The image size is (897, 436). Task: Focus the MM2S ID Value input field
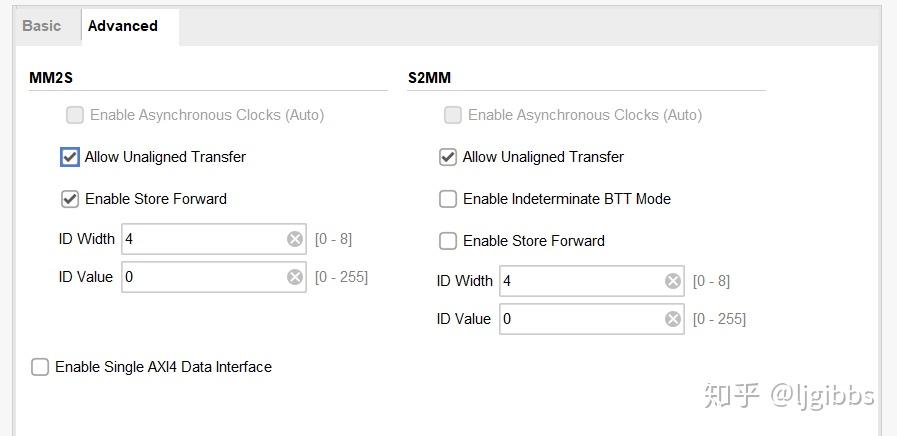coord(203,277)
